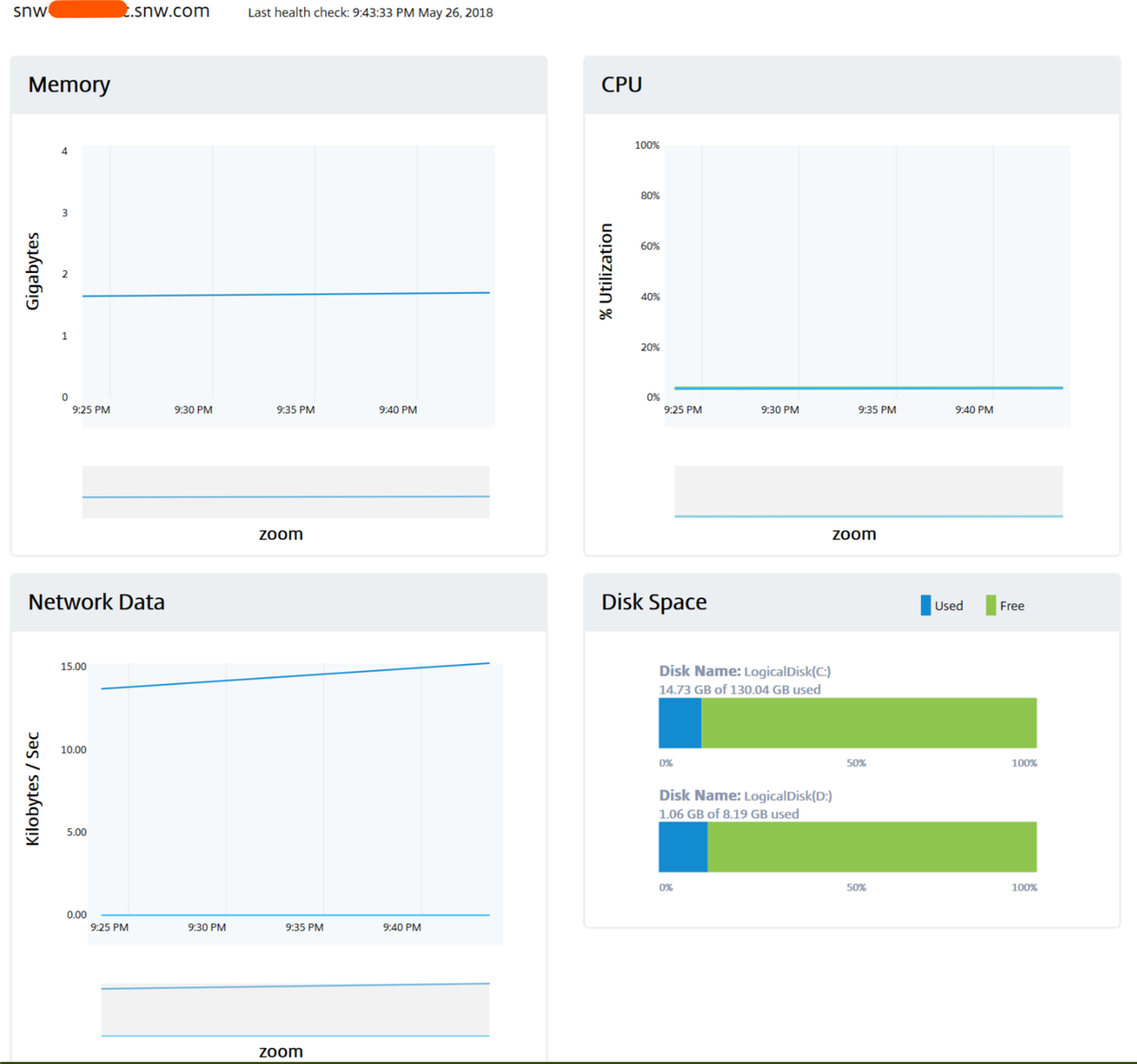Click the blue Used legend swatch
The height and width of the screenshot is (1064, 1137).
pos(924,604)
